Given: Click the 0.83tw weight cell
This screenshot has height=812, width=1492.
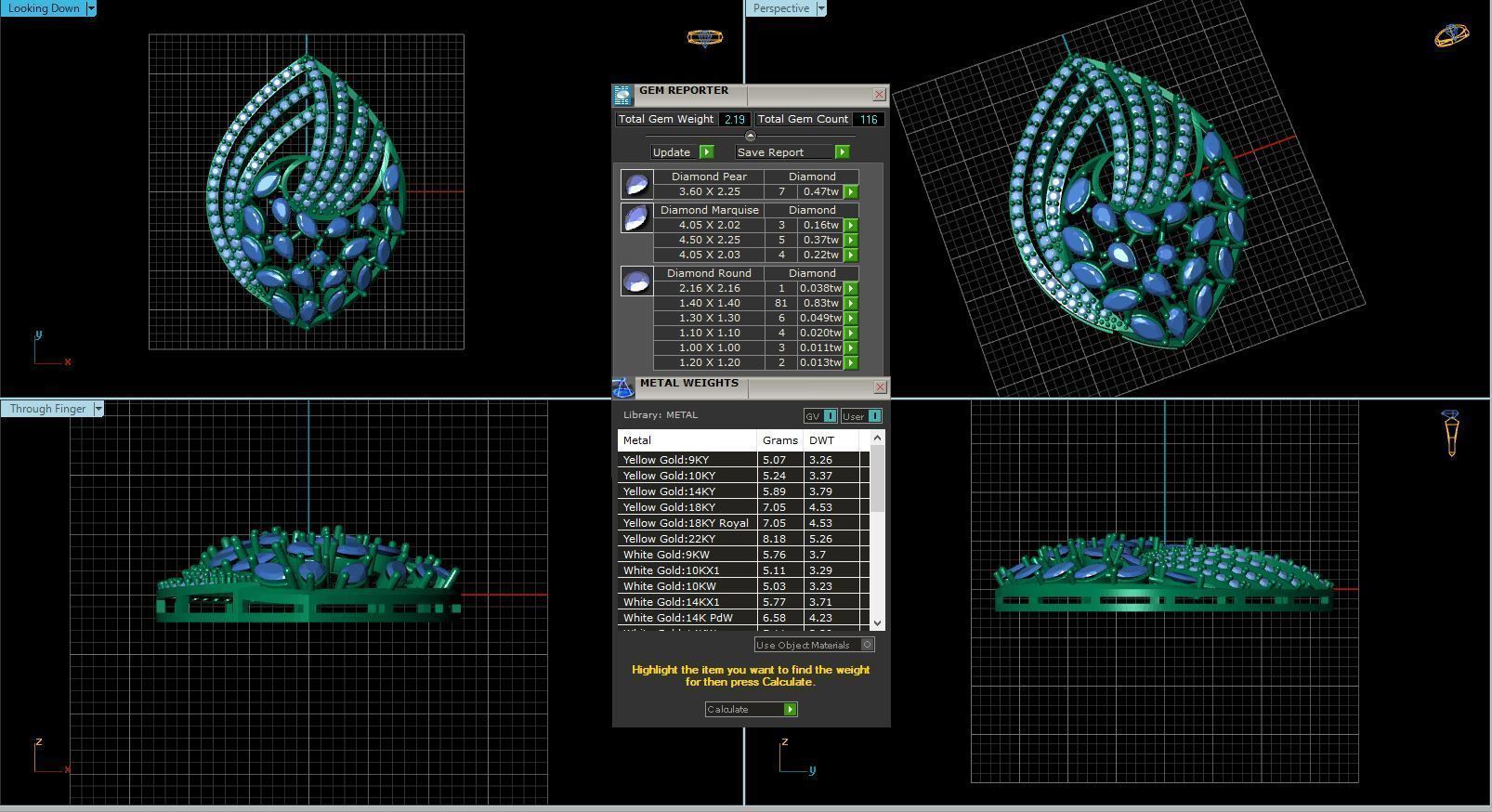Looking at the screenshot, I should [x=820, y=303].
